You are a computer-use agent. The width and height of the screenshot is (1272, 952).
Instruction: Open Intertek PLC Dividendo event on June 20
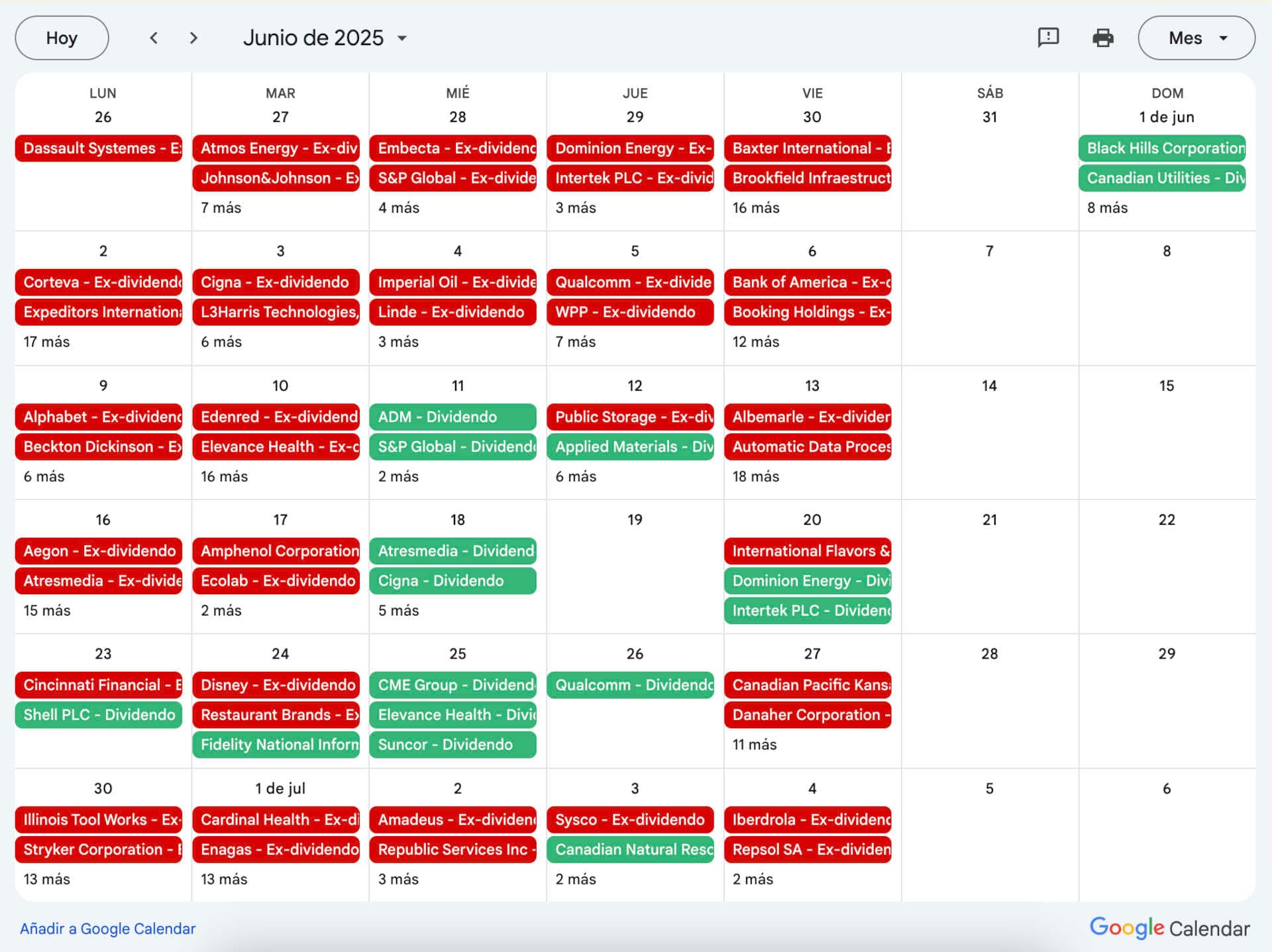tap(808, 611)
